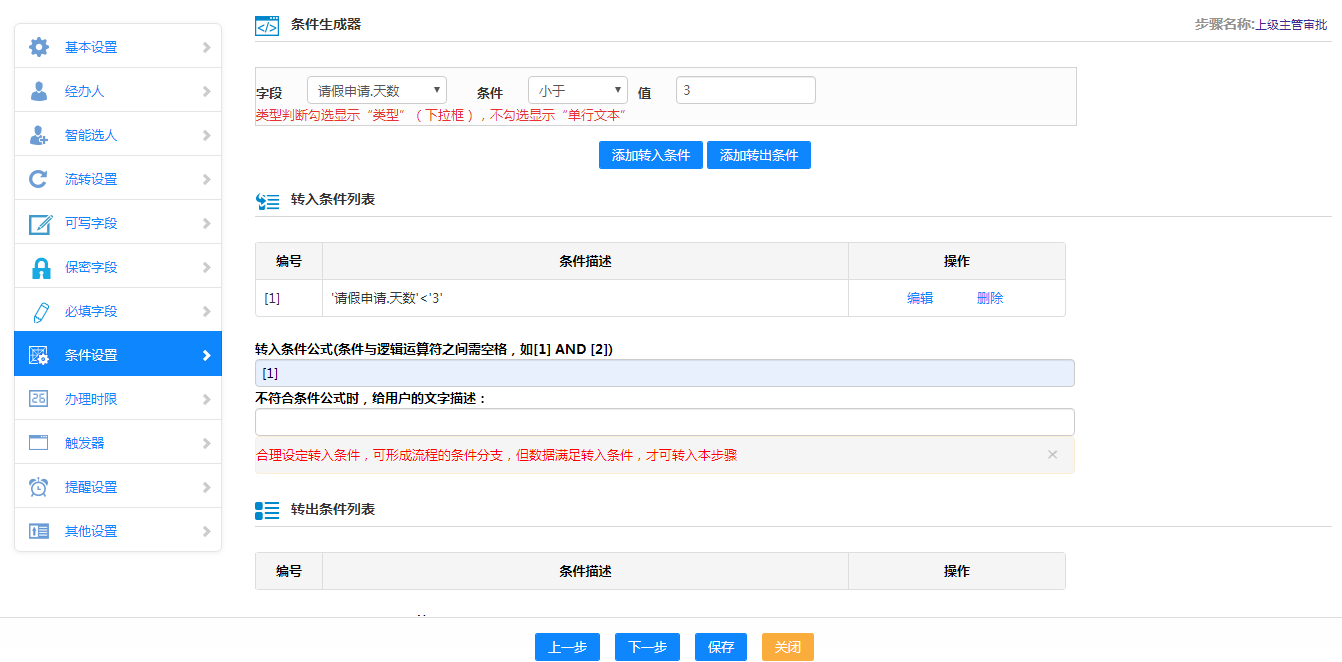This screenshot has width=1342, height=662.
Task: Click the calendar icon beside 办理时限
Action: coord(39,399)
